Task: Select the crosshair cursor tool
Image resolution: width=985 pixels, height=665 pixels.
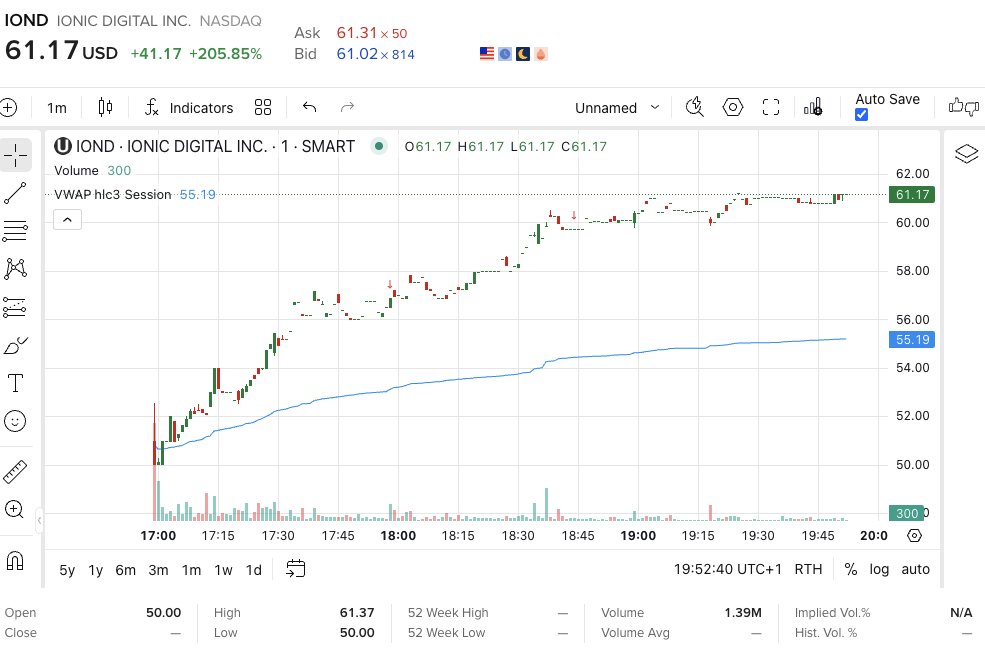Action: (x=16, y=155)
